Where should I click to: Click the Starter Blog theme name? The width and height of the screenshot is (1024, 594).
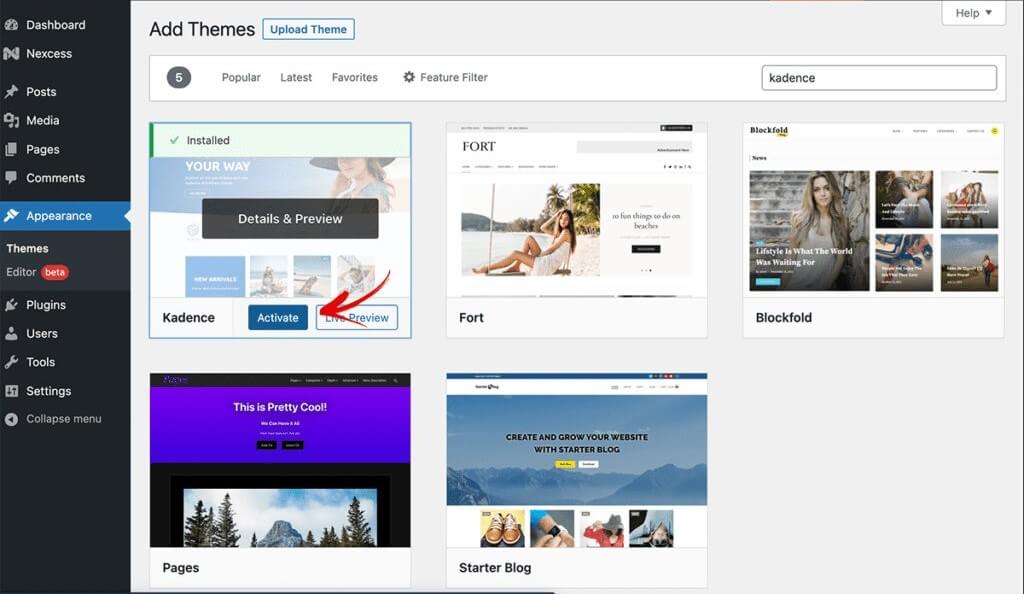495,568
